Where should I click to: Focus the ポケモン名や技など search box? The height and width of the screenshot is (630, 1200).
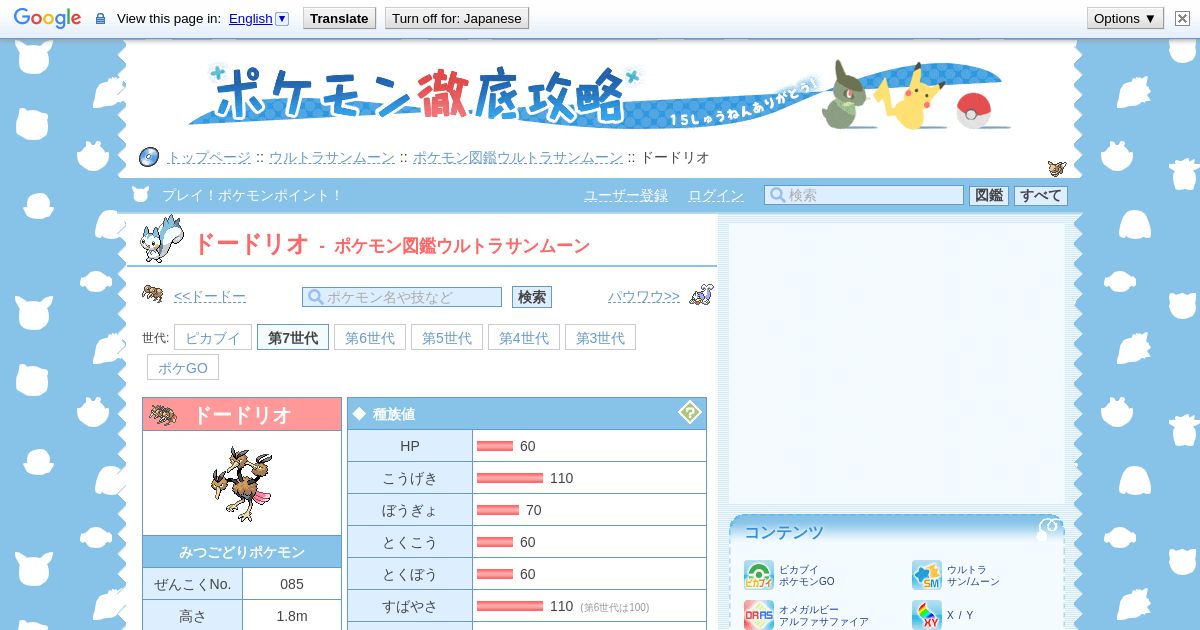(402, 297)
